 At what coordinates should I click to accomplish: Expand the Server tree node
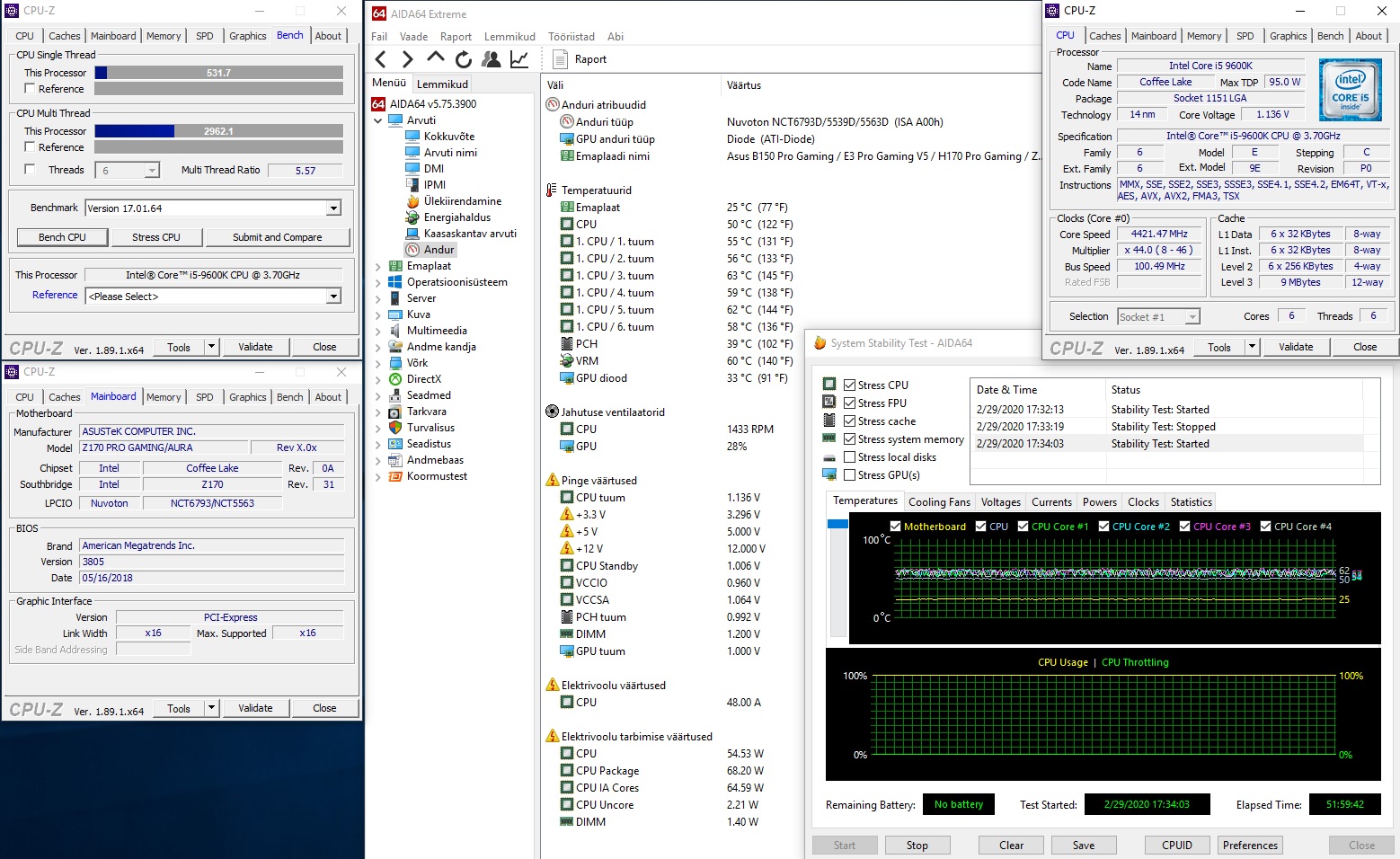378,298
